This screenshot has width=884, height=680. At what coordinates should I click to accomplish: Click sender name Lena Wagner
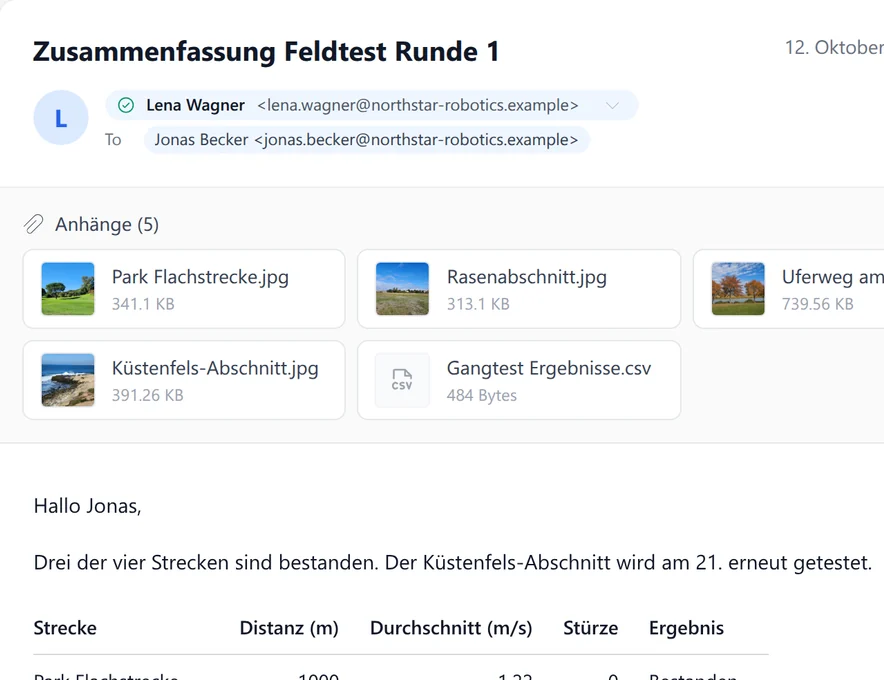click(x=195, y=105)
